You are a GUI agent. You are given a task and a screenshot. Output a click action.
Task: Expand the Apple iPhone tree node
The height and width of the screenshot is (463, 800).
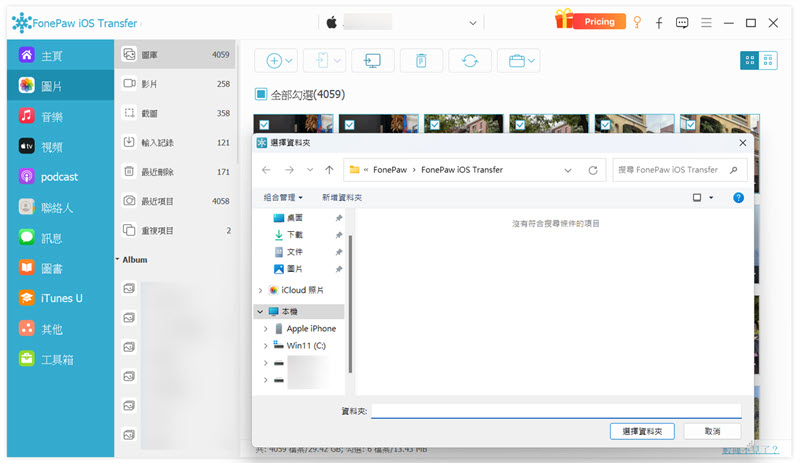[266, 329]
